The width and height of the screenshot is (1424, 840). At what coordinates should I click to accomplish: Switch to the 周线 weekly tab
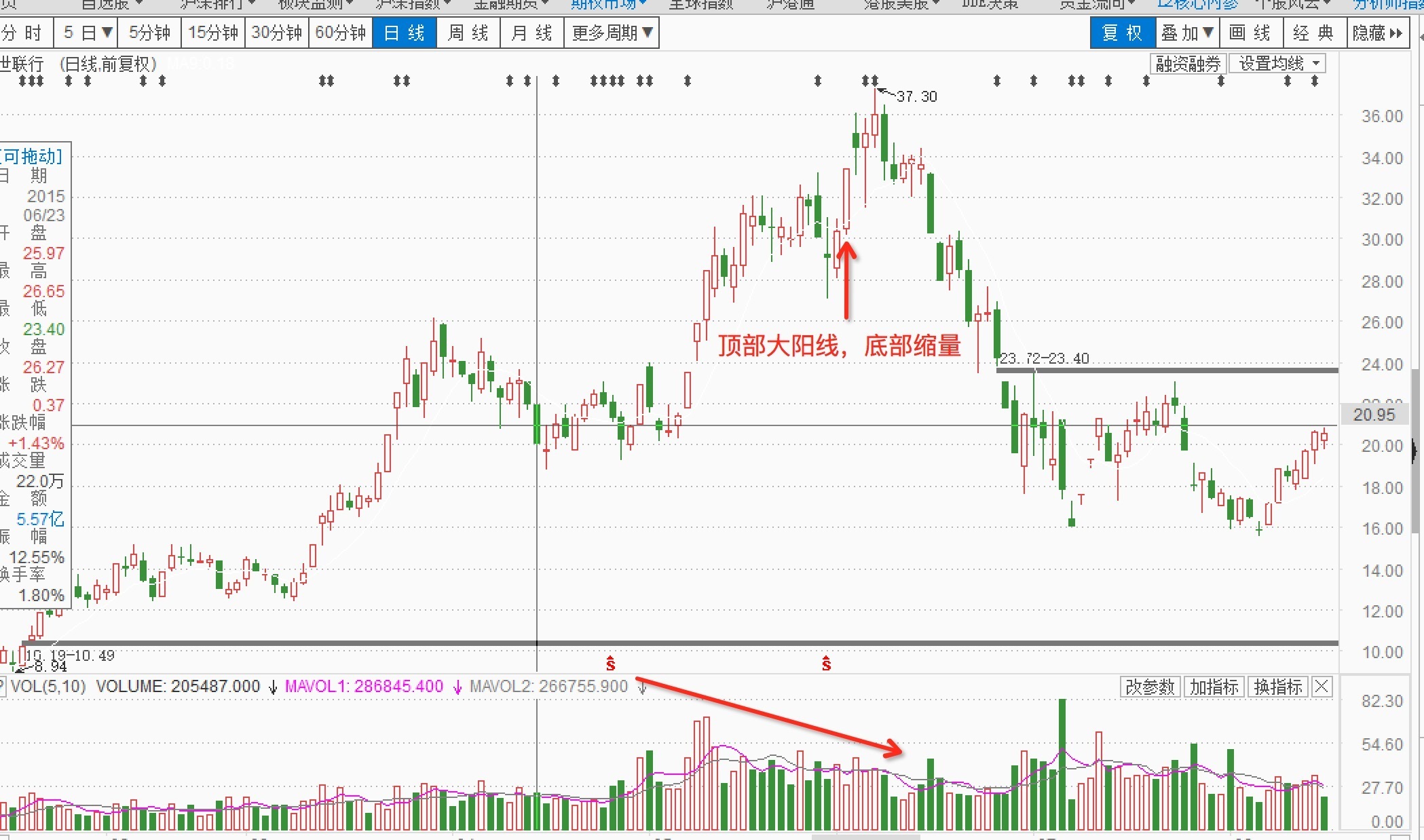point(468,33)
